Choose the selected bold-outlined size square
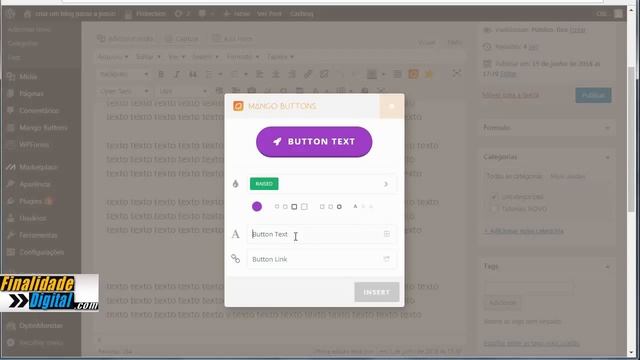The height and width of the screenshot is (360, 640). click(x=294, y=207)
